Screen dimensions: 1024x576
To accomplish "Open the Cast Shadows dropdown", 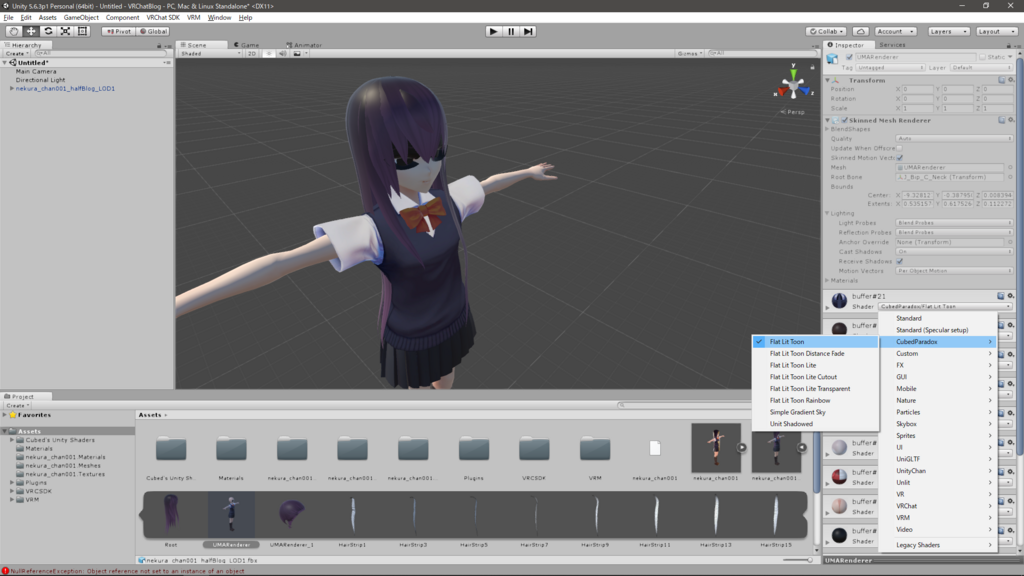I will click(954, 251).
